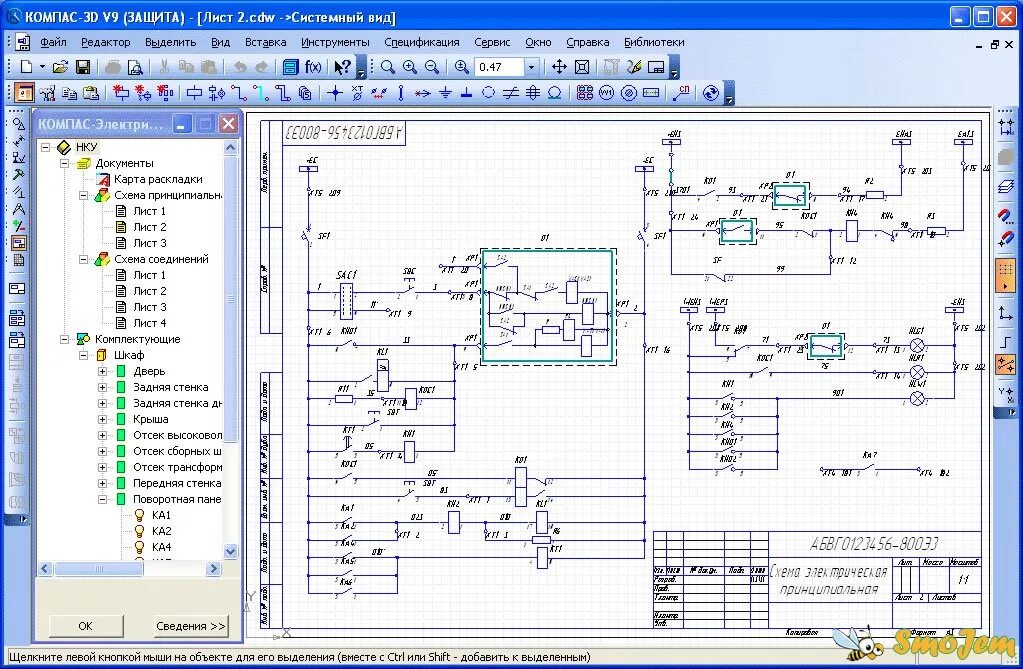The height and width of the screenshot is (669, 1023).
Task: Click the refresh view globe icon
Action: point(711,93)
